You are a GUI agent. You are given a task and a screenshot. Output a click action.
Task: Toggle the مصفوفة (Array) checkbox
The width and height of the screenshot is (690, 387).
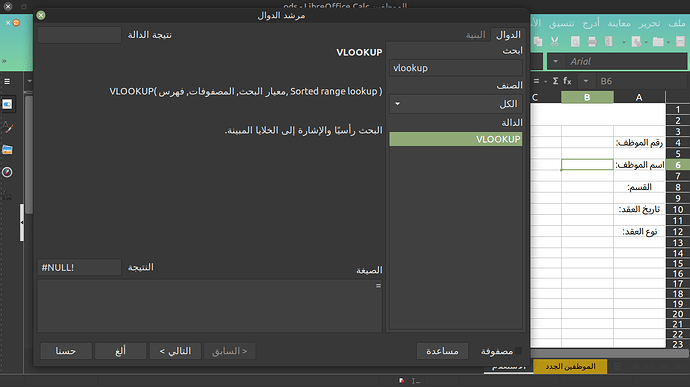[x=518, y=350]
